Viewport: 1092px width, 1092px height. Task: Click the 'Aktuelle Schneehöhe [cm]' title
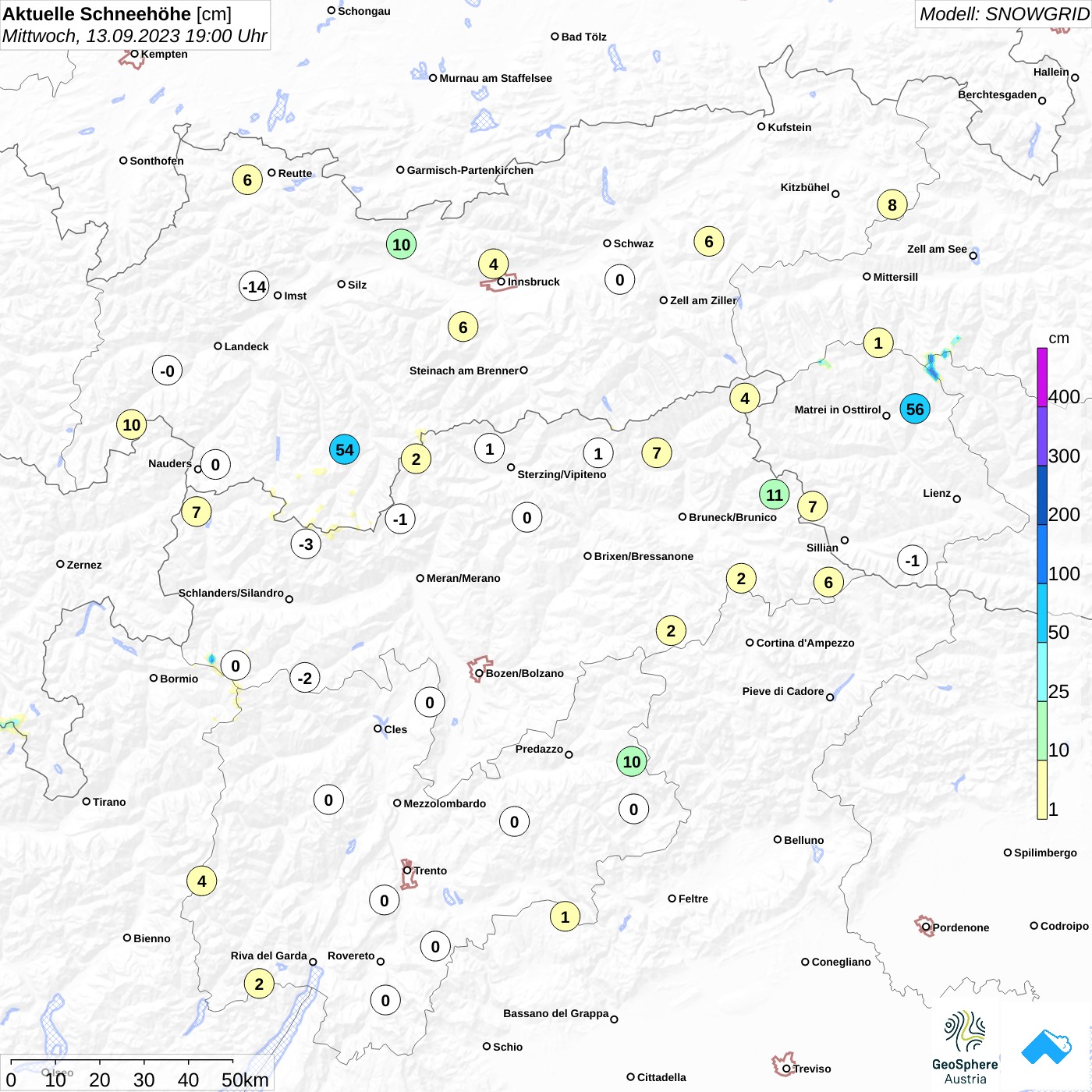coord(117,14)
